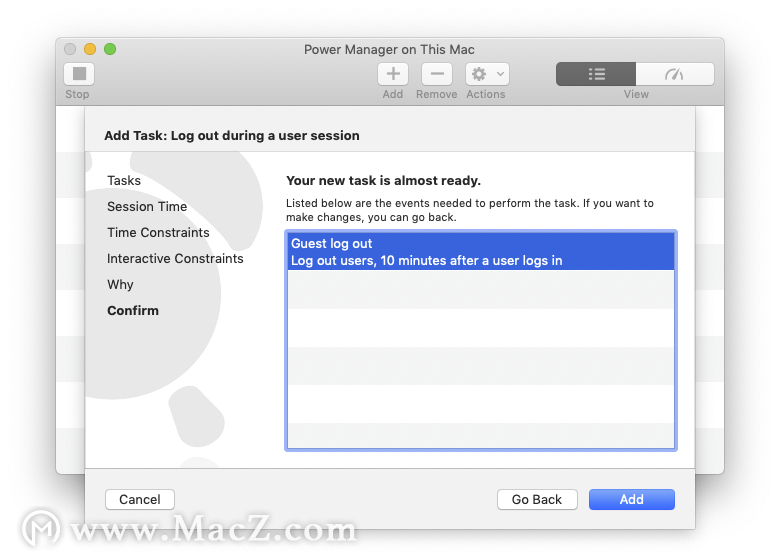Select the Session Time step

tap(147, 206)
